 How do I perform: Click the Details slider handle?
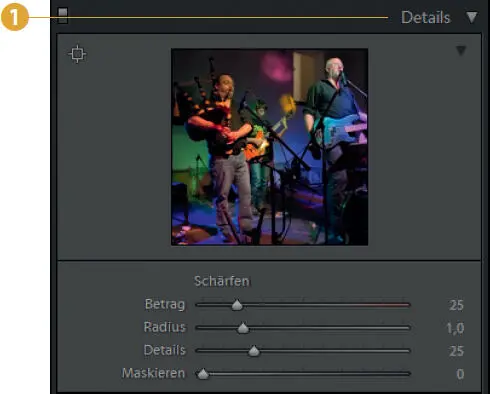[254, 351]
